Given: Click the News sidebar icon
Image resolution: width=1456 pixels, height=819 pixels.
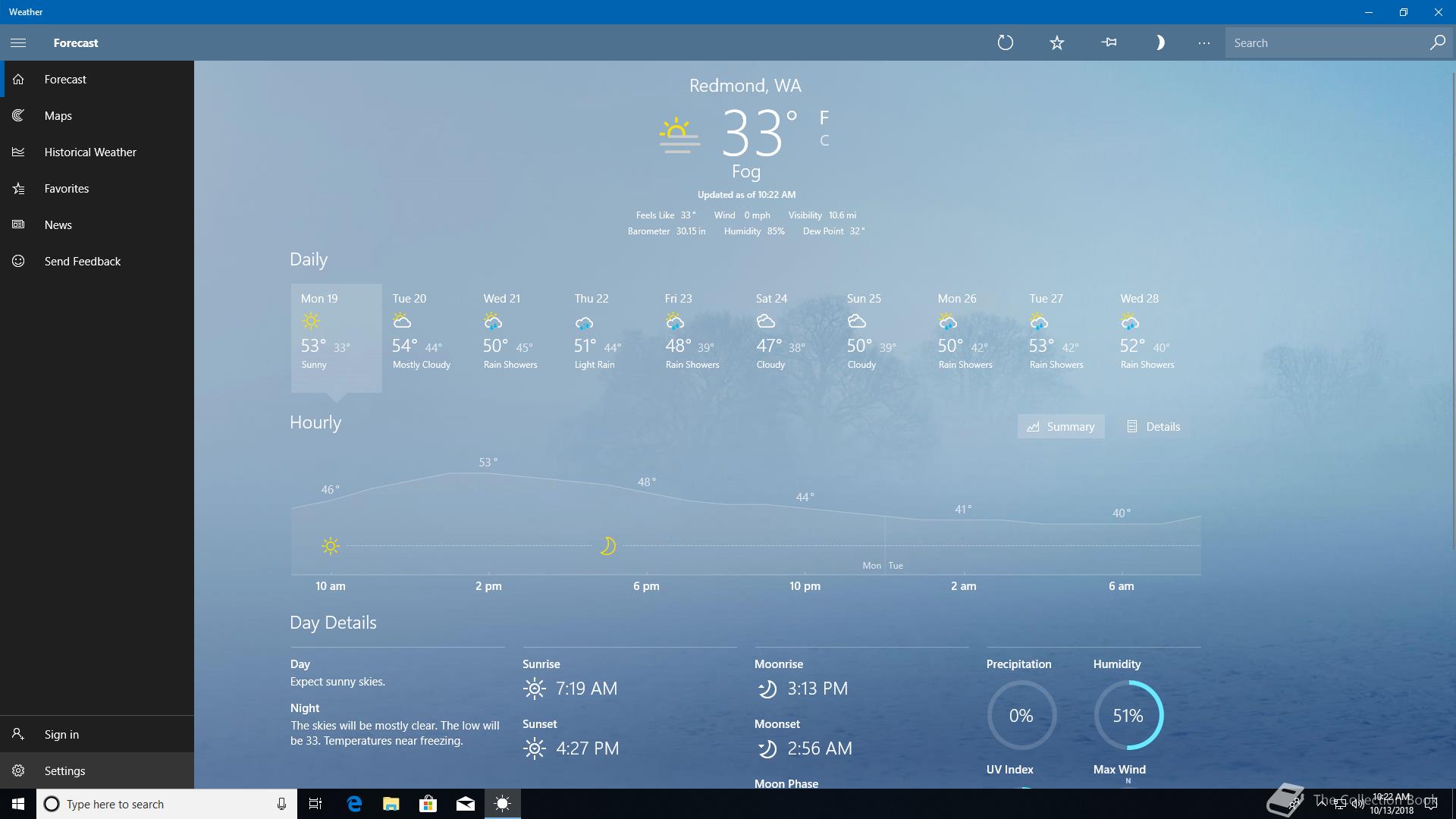Looking at the screenshot, I should click(x=18, y=224).
